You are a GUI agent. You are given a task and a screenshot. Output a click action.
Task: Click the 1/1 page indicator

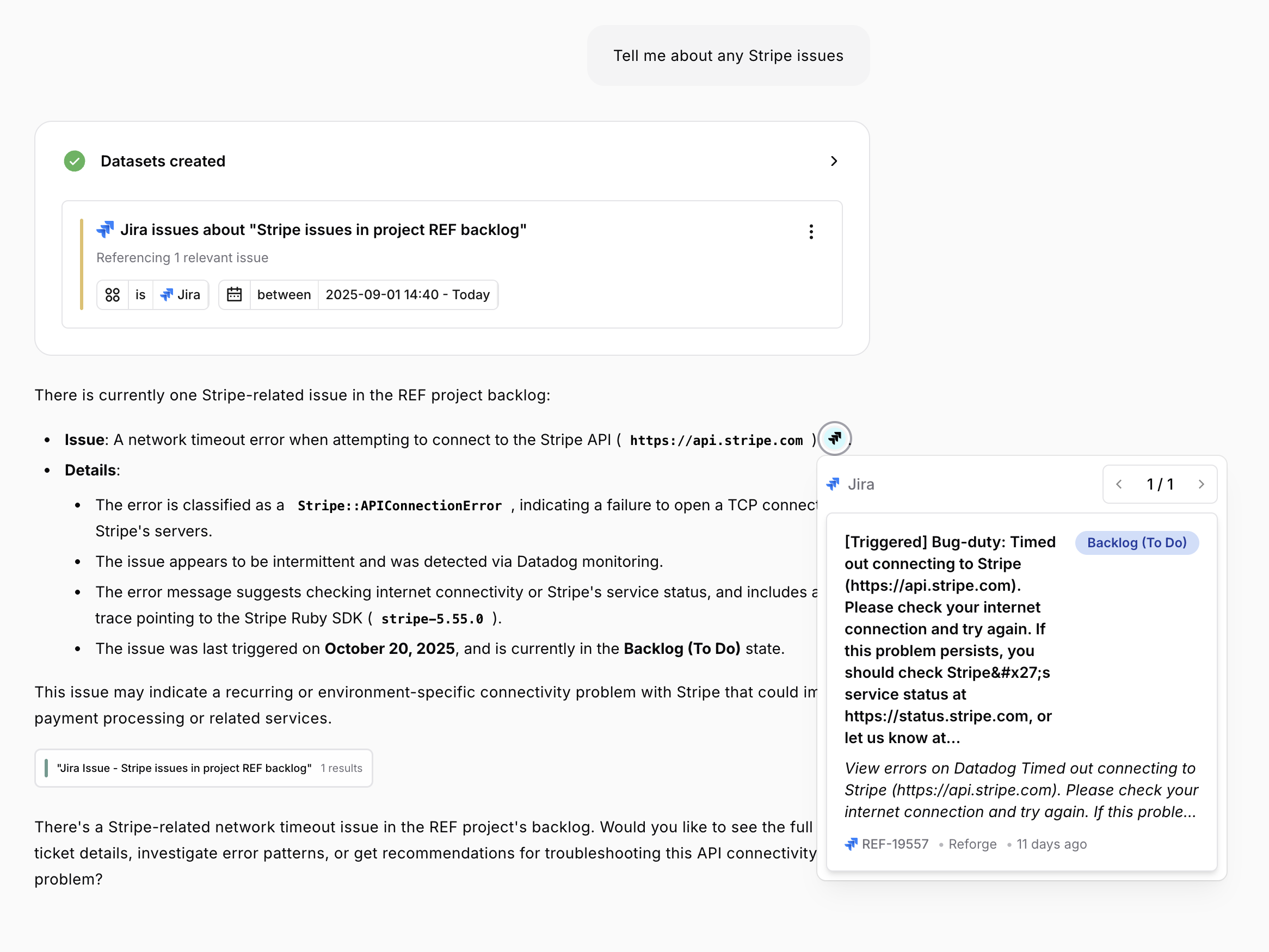point(1160,484)
